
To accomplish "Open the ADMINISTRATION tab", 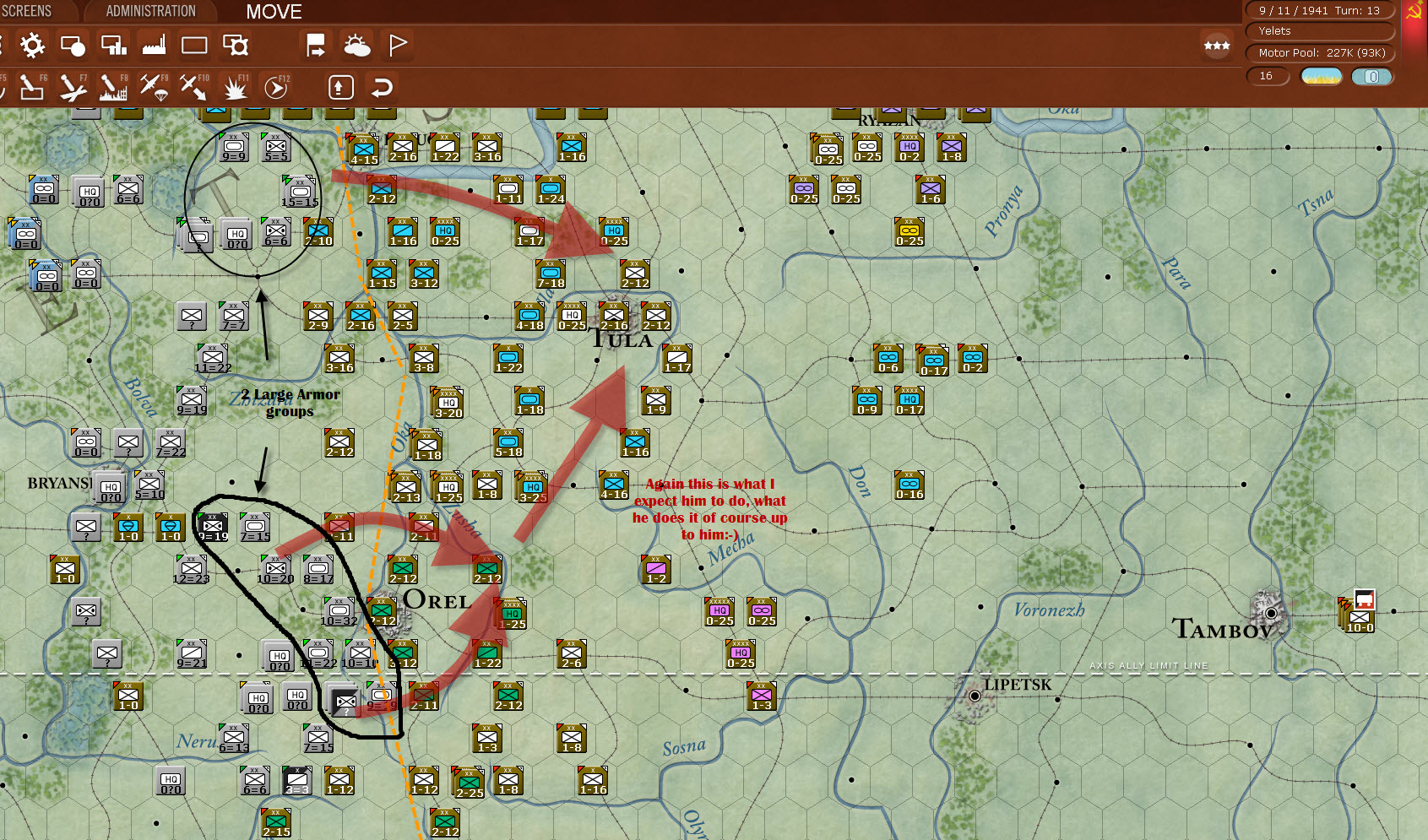I will click(150, 11).
